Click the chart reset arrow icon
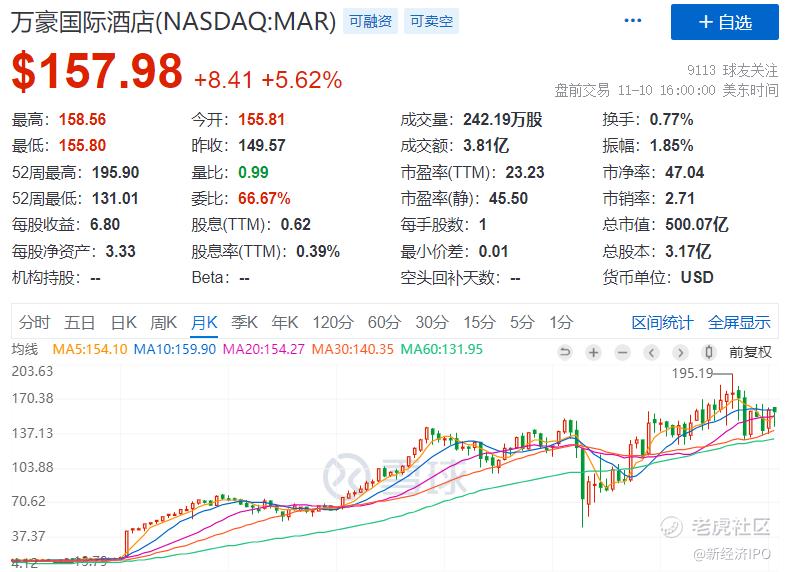 click(x=565, y=352)
